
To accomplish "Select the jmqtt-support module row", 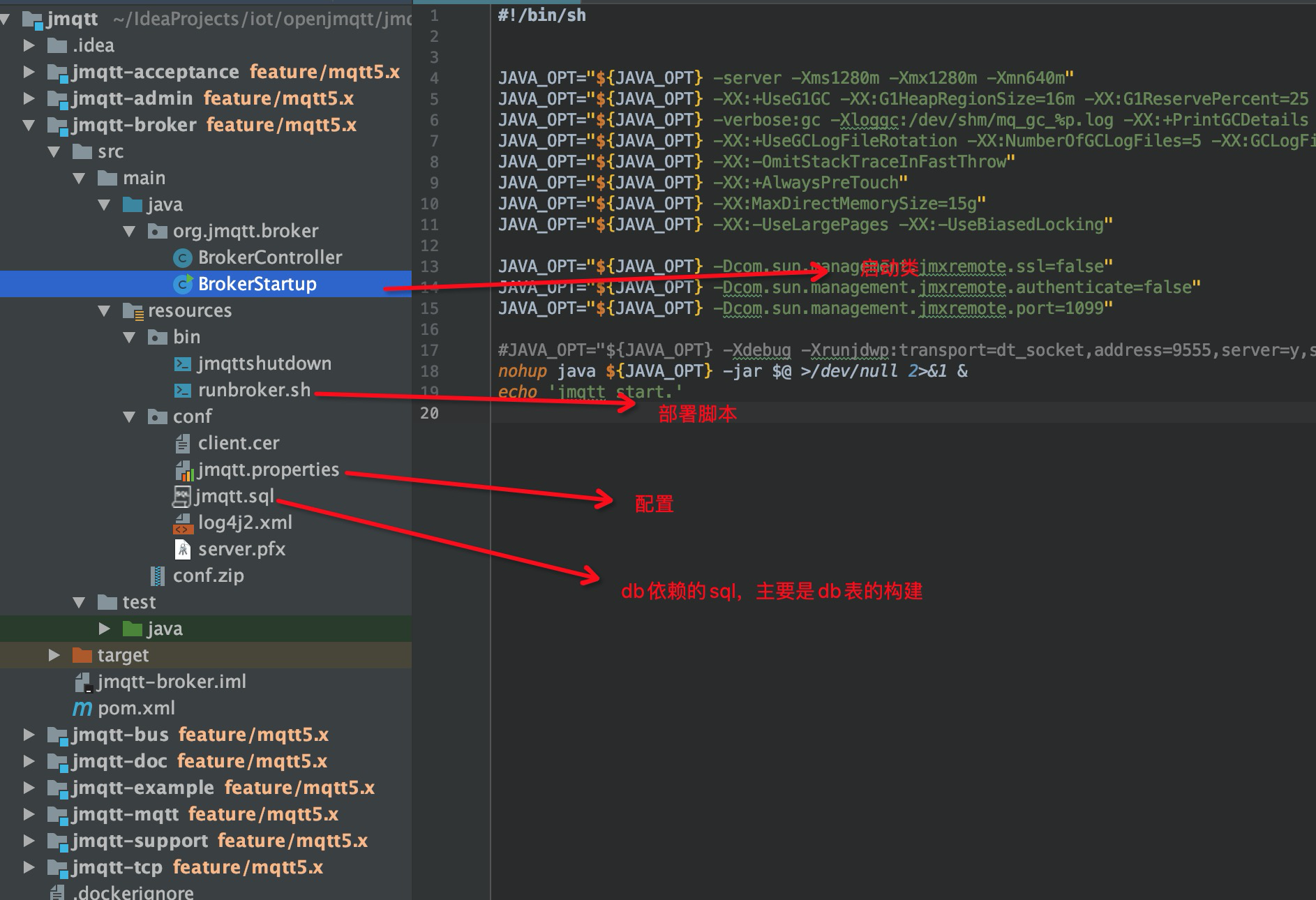I will pyautogui.click(x=206, y=841).
